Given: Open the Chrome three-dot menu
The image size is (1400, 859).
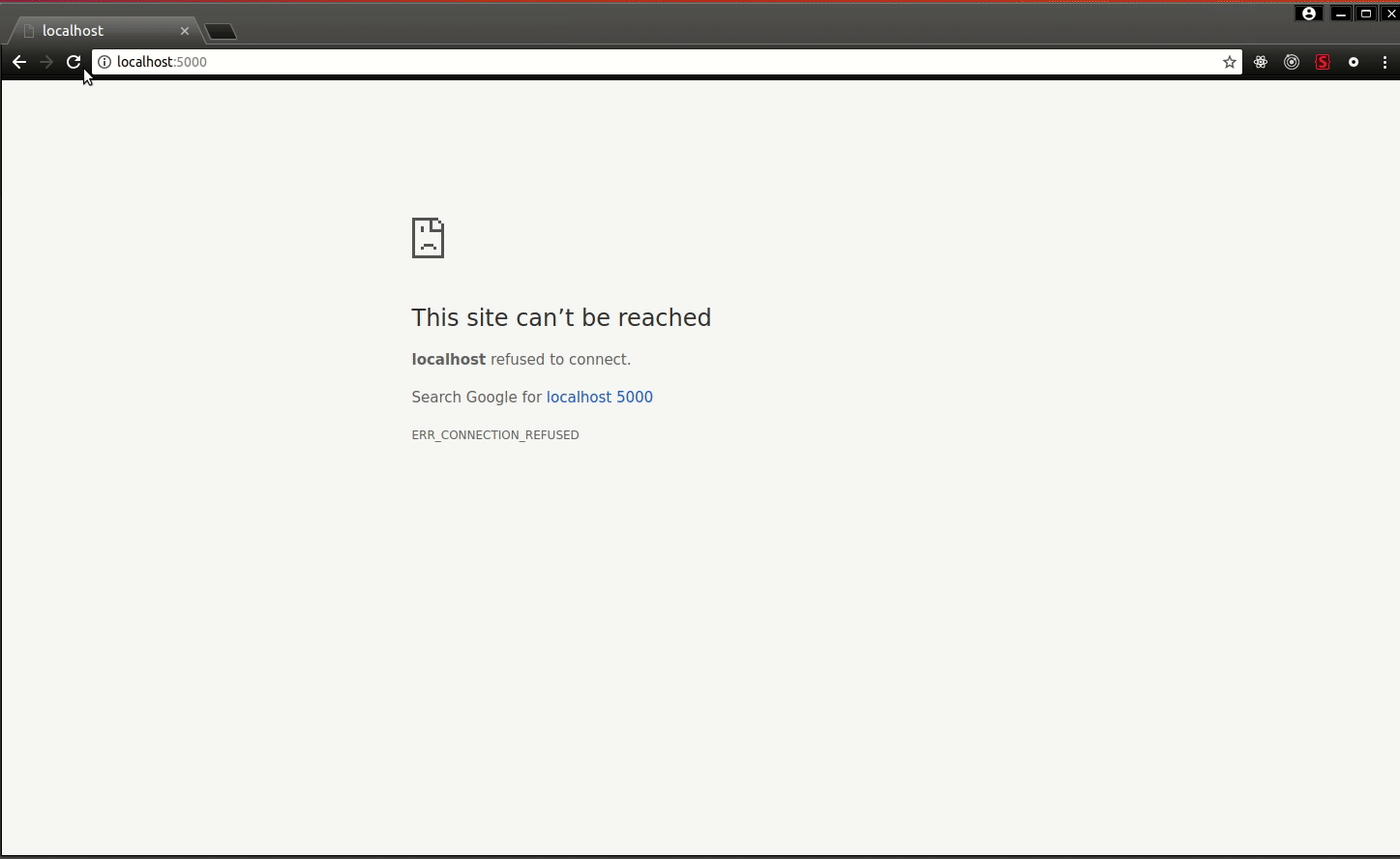Looking at the screenshot, I should pyautogui.click(x=1385, y=62).
